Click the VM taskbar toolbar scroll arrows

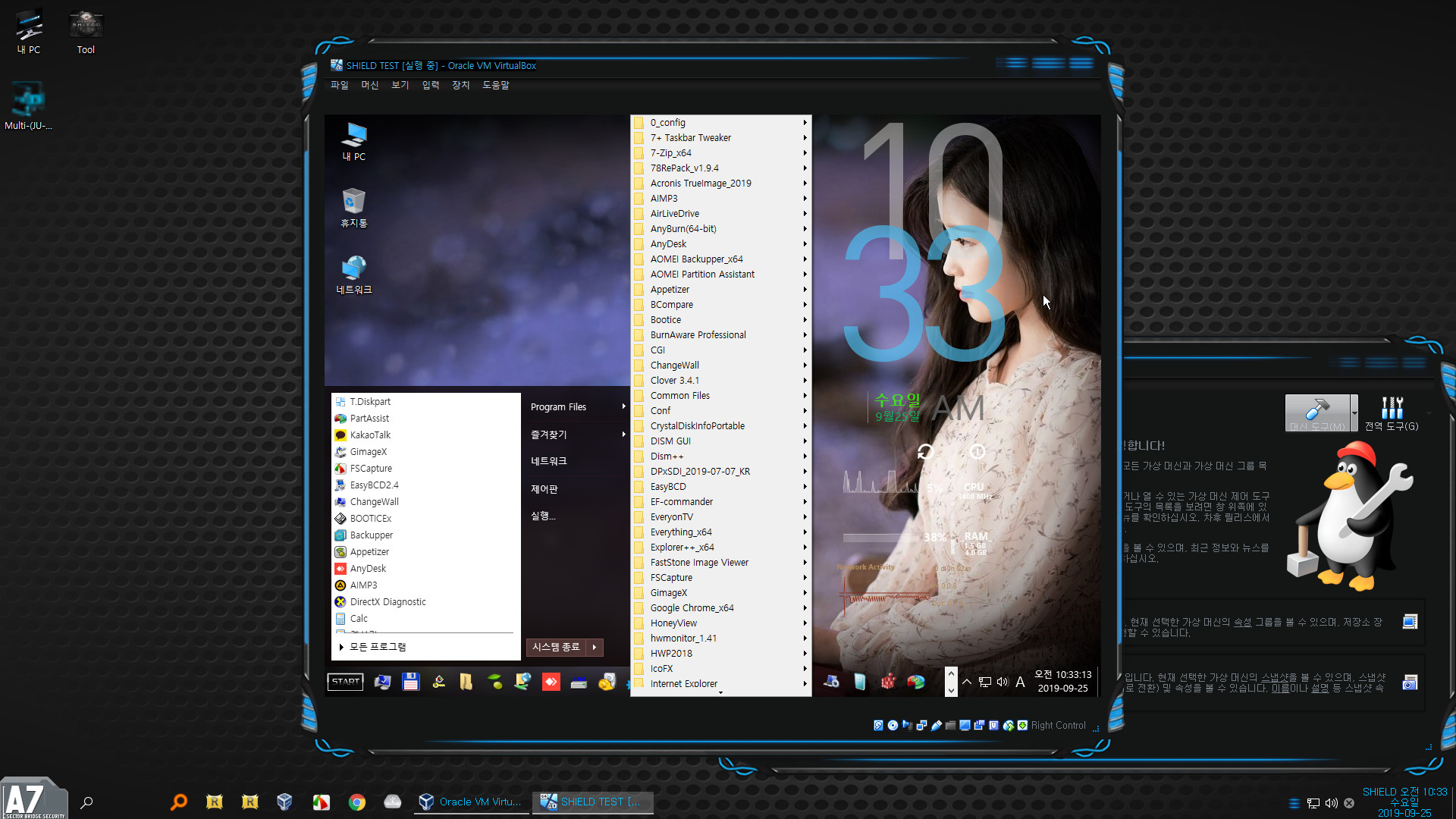point(951,682)
